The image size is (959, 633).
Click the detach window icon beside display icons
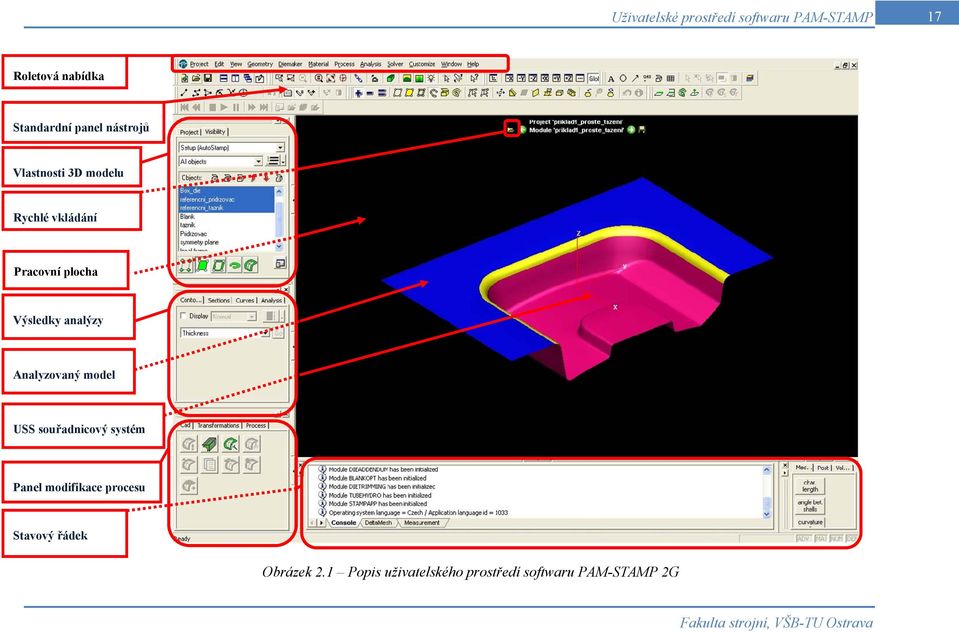click(x=280, y=264)
